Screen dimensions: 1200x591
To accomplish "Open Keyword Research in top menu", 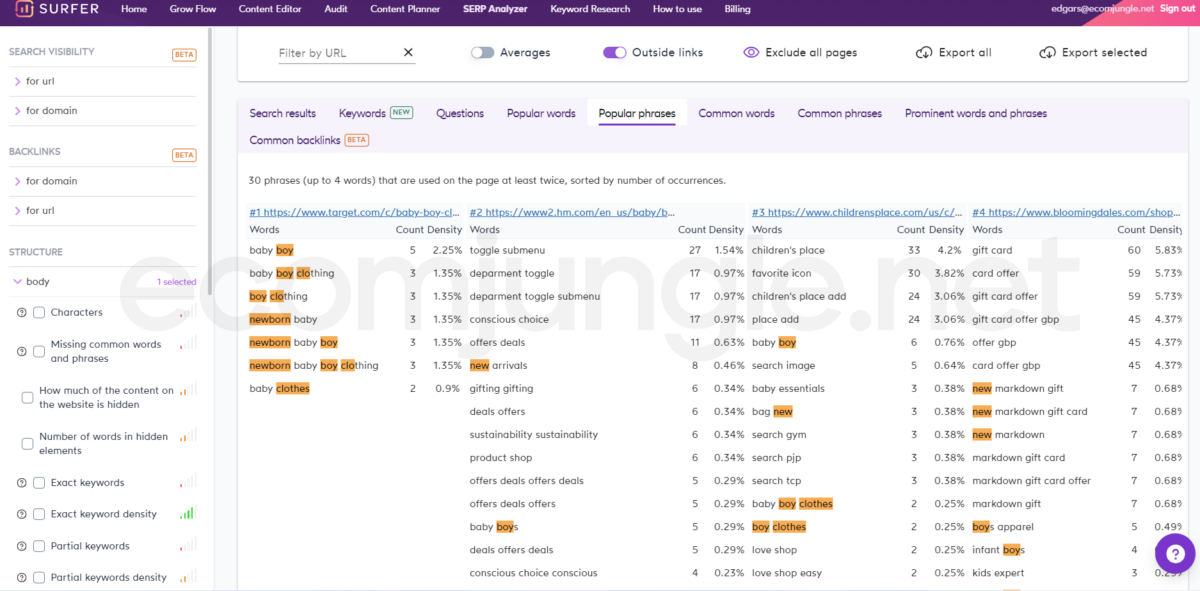I will [590, 9].
